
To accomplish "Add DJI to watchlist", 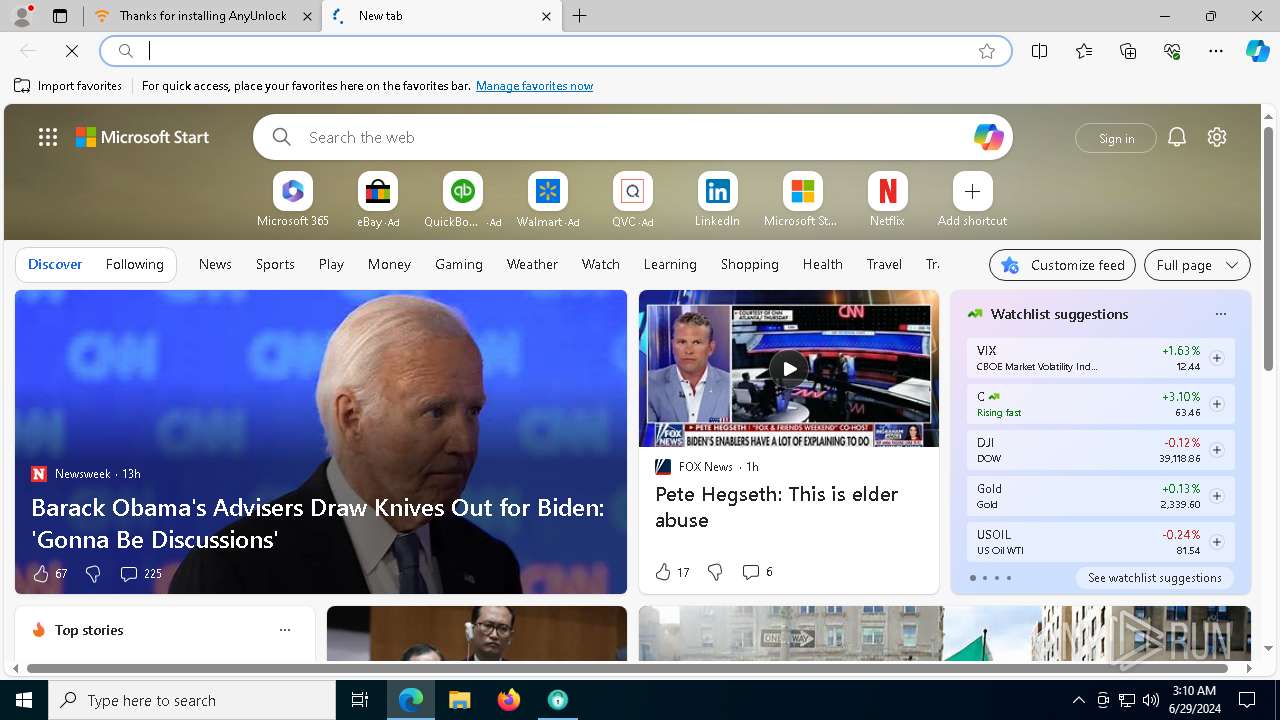I will point(1217,450).
